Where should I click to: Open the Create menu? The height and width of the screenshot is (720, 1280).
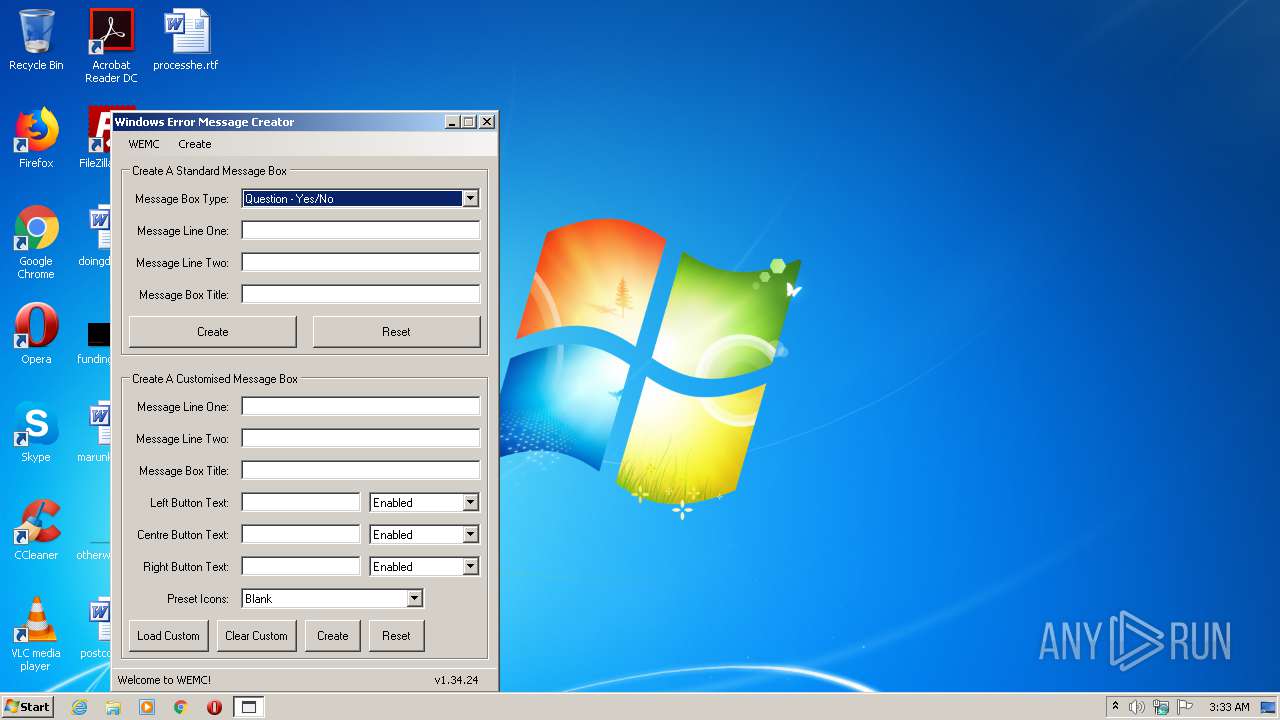tap(195, 144)
